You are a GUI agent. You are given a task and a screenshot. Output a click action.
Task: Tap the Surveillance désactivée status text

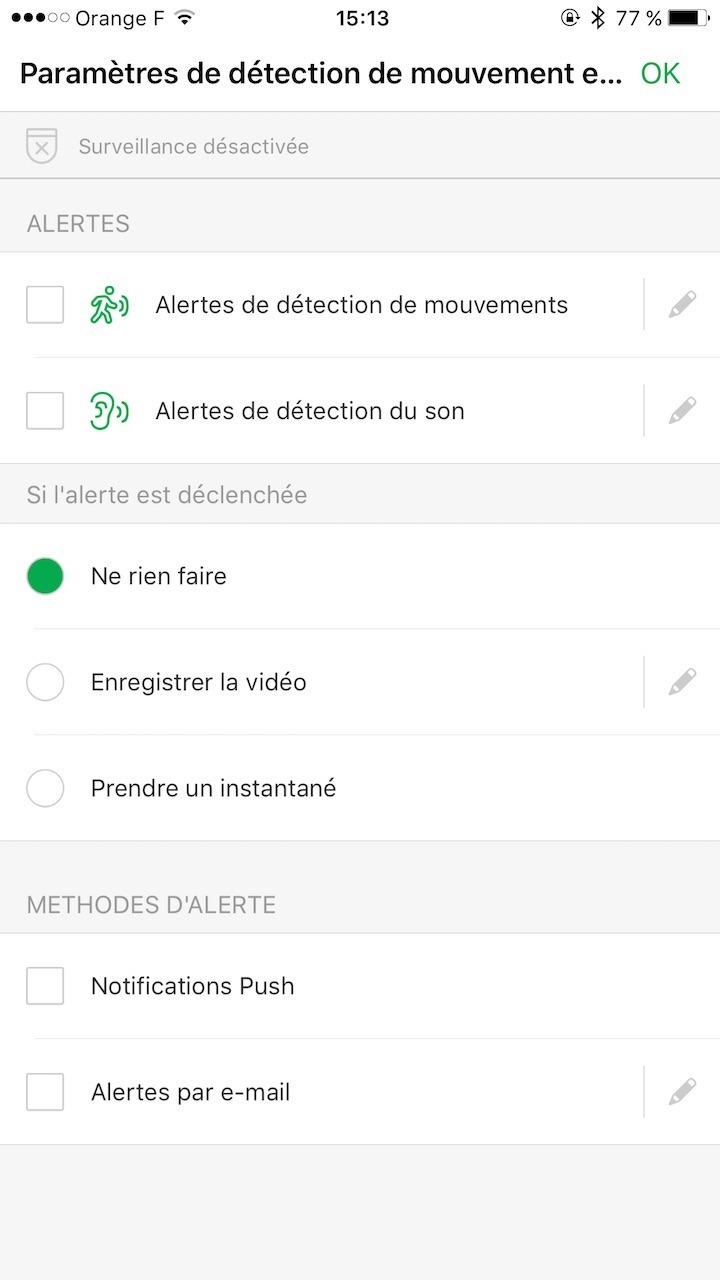point(193,146)
